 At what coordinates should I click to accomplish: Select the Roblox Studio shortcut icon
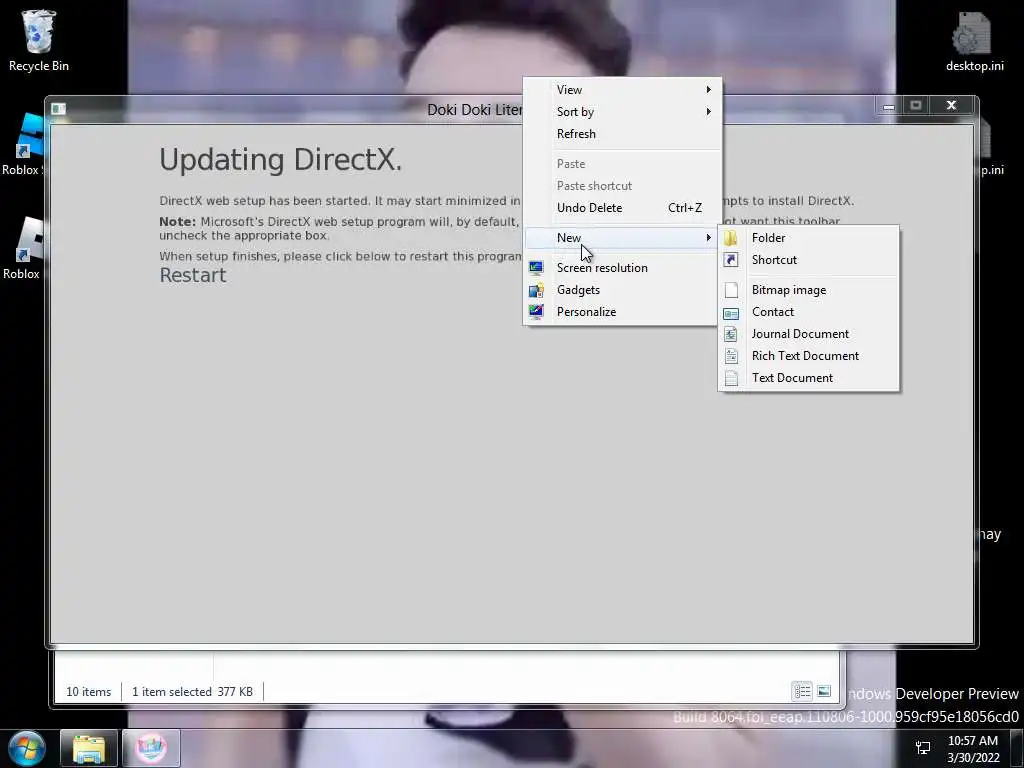[x=24, y=144]
